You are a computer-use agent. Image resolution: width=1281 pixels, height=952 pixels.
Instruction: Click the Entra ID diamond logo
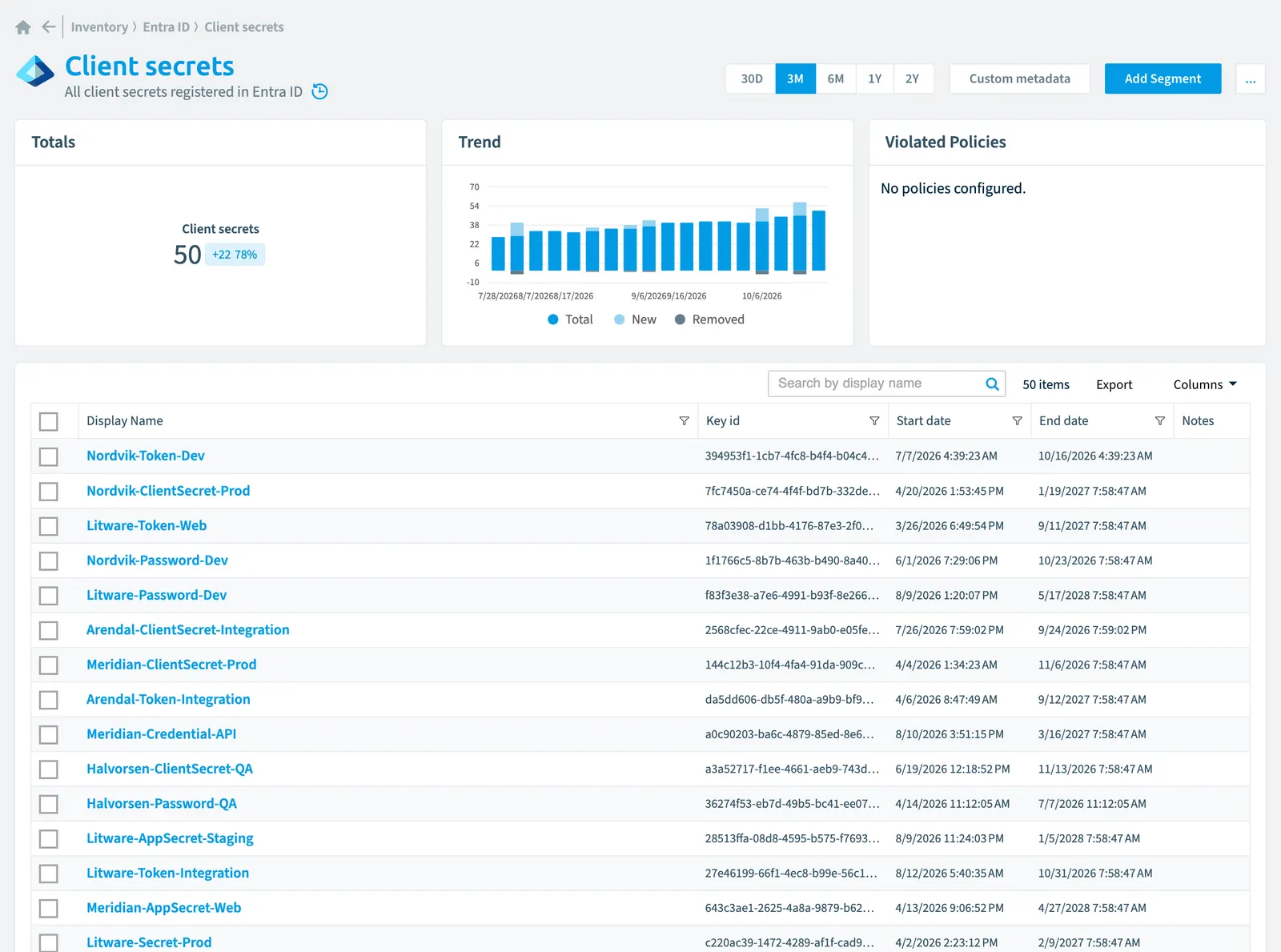(35, 71)
